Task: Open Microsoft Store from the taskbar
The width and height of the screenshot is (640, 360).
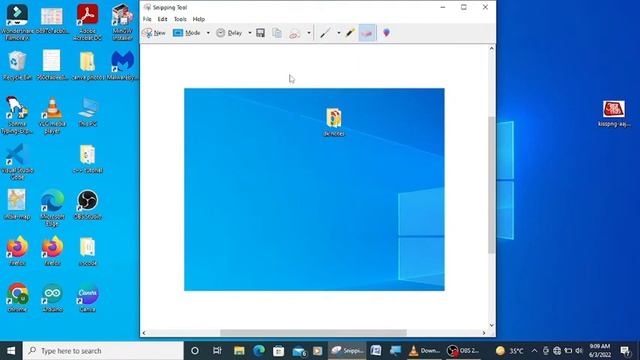Action: point(278,351)
